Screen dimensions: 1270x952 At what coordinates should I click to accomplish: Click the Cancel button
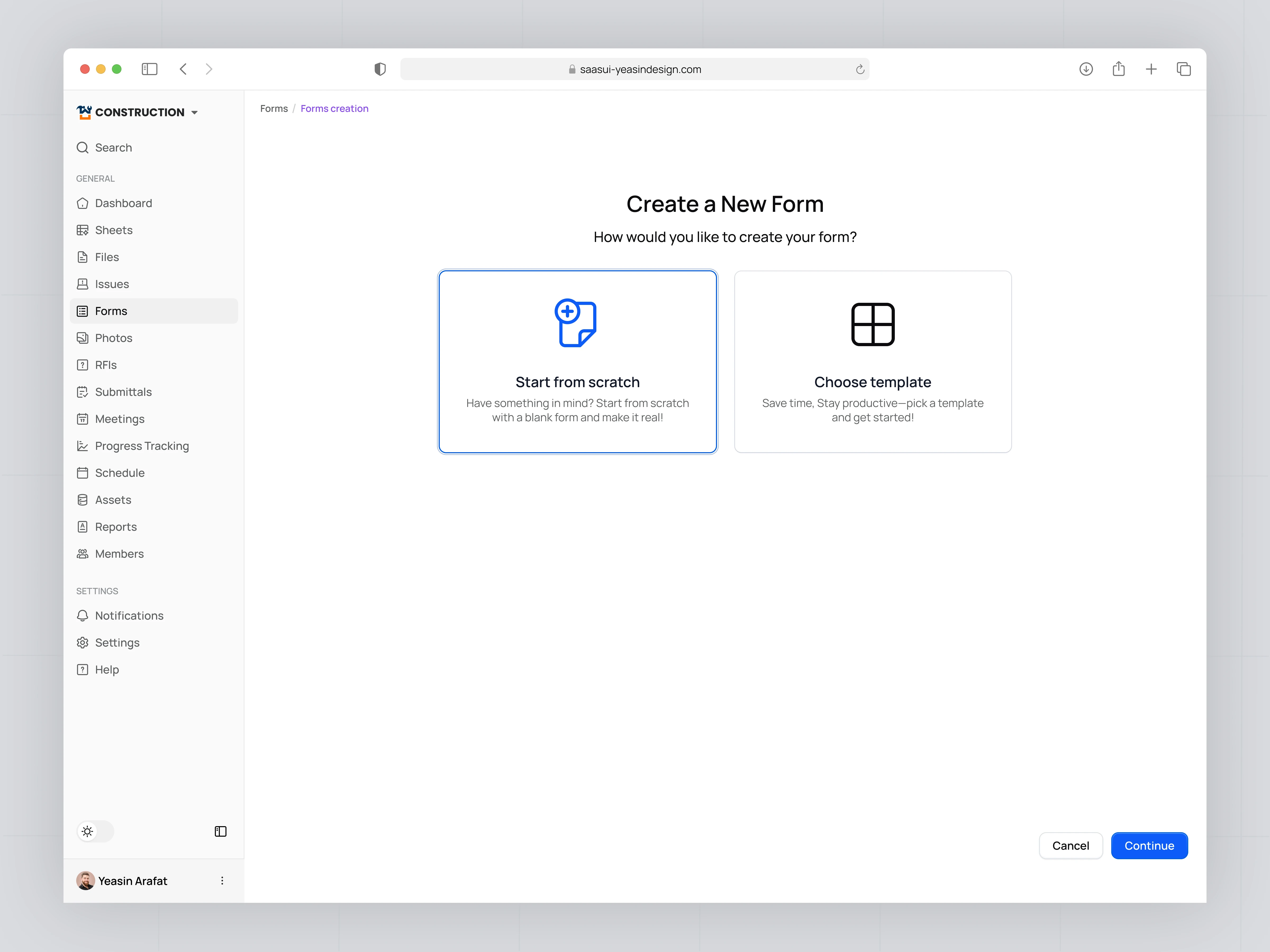click(1071, 846)
